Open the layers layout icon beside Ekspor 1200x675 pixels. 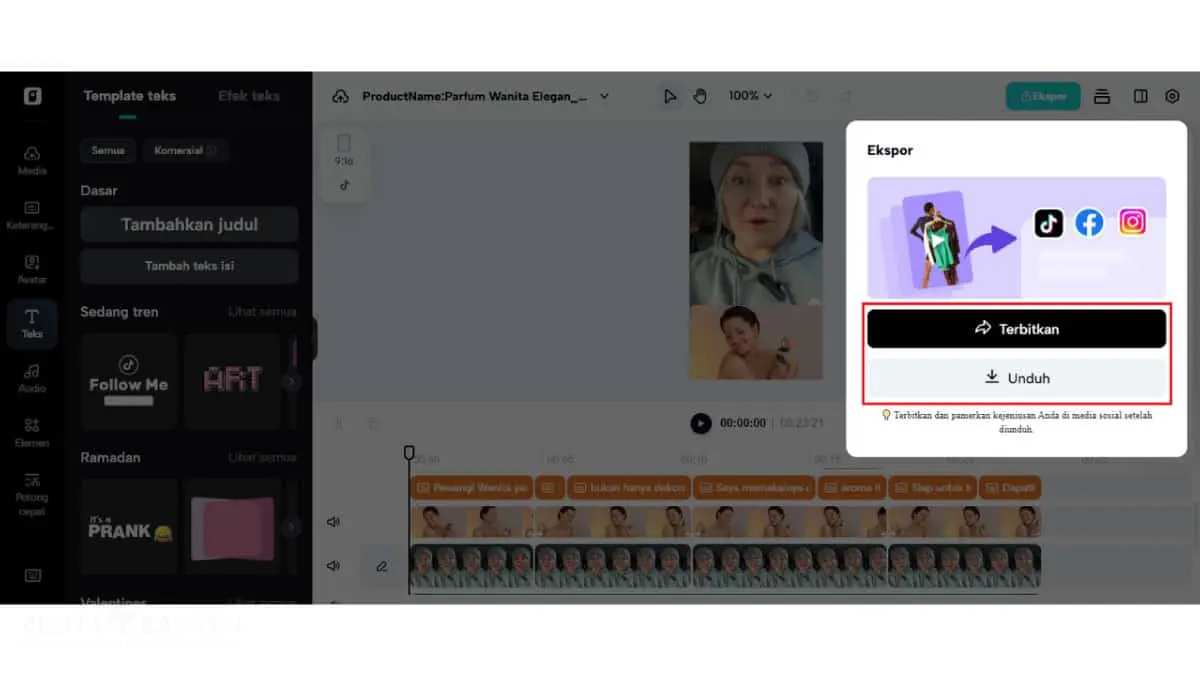pyautogui.click(x=1102, y=96)
